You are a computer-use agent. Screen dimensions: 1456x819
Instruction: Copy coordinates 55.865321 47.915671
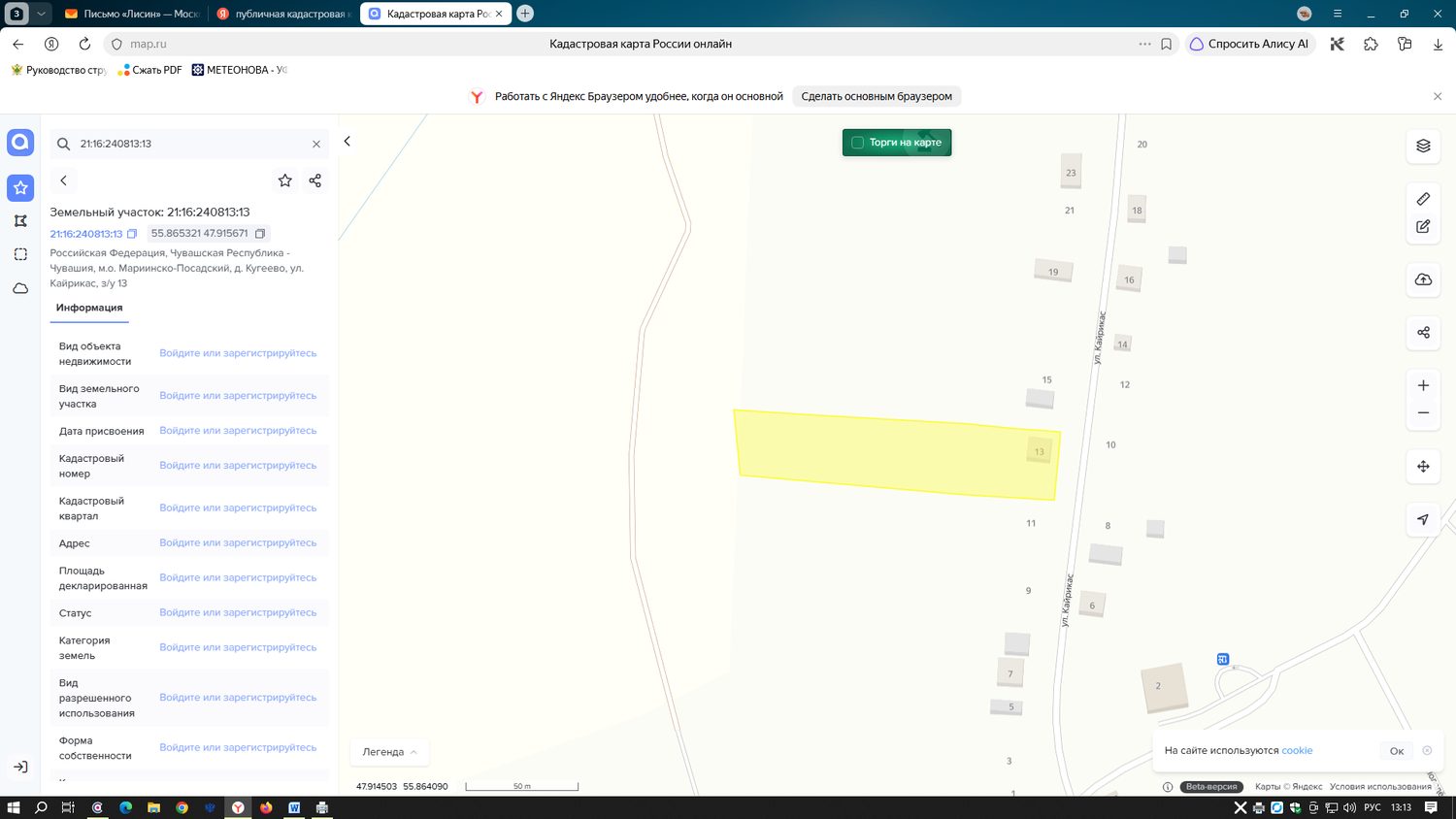(260, 234)
